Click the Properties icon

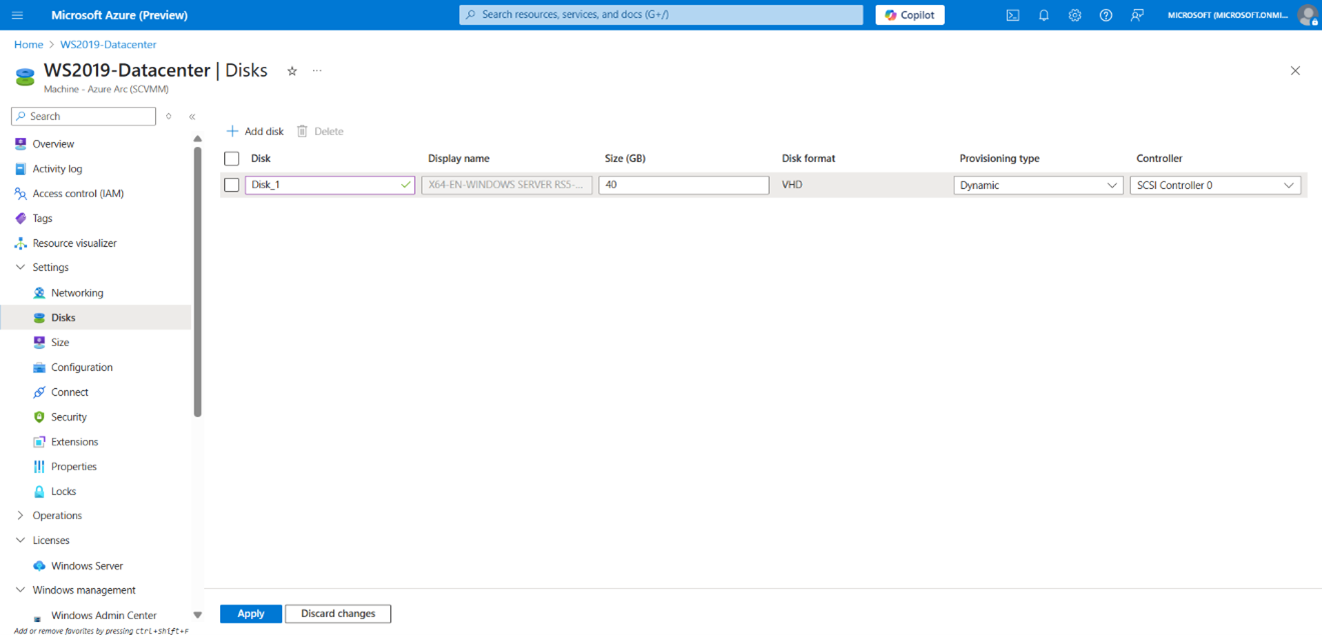(39, 466)
